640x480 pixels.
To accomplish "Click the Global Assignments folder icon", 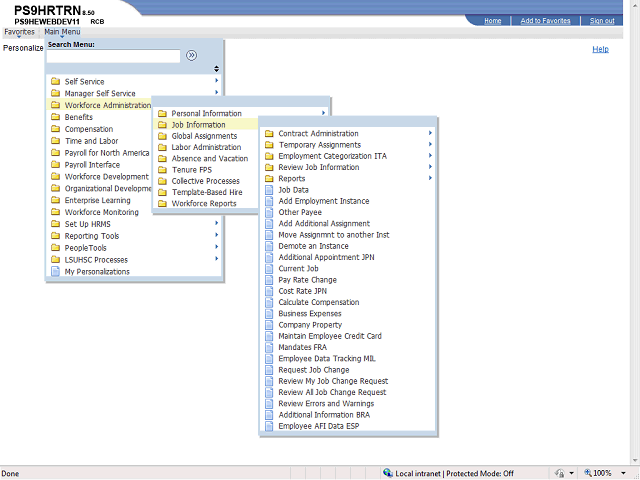I will click(162, 136).
